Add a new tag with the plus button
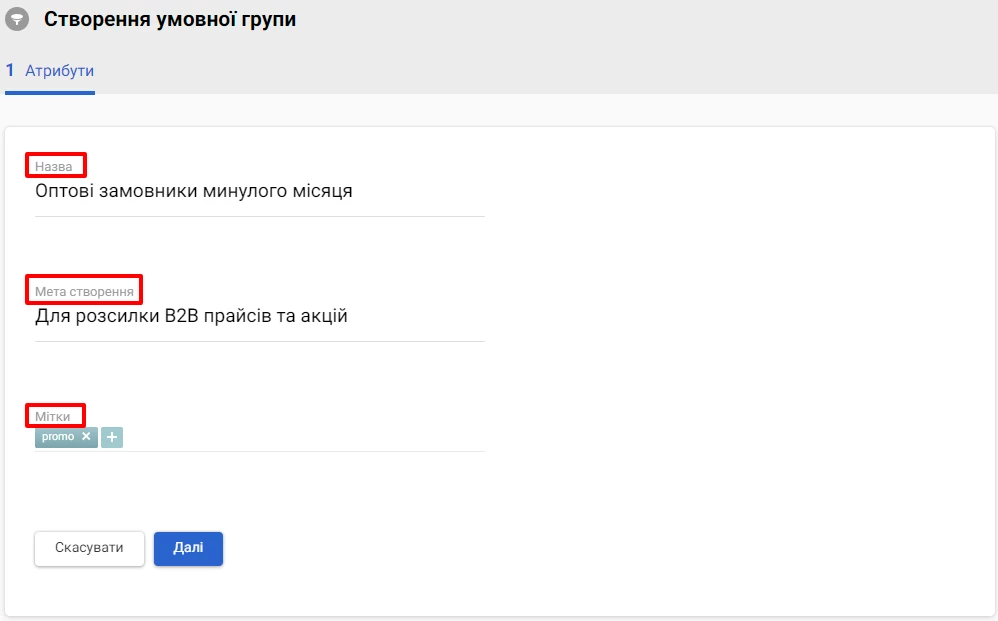998x621 pixels. point(112,437)
